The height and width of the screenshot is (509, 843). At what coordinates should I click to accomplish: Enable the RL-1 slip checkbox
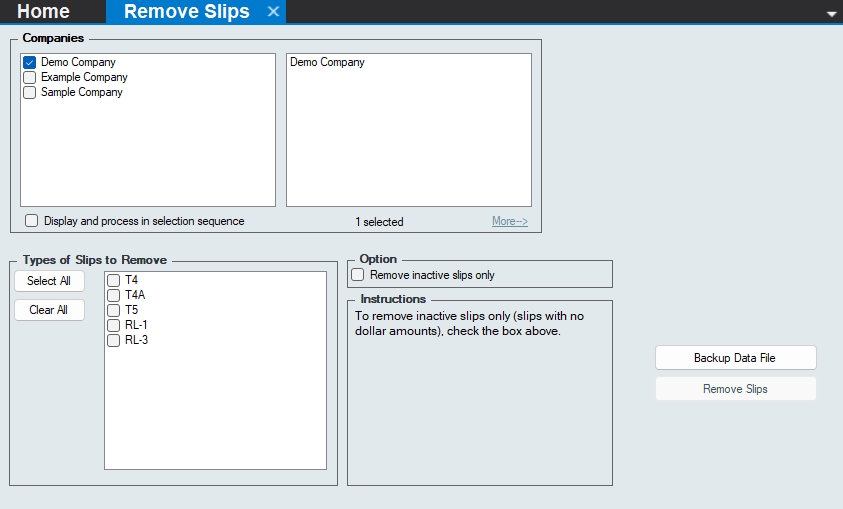(114, 325)
